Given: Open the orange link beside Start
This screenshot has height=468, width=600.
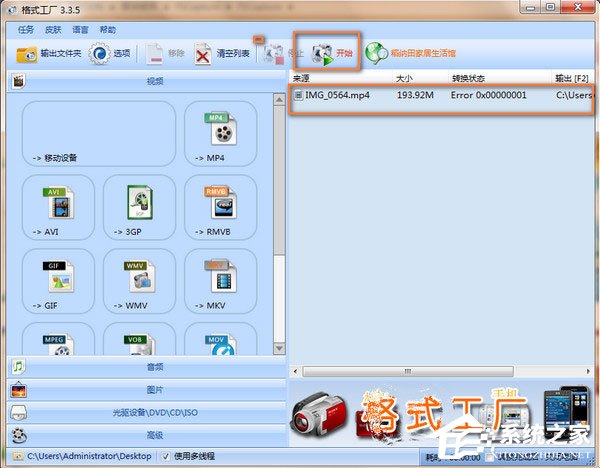Looking at the screenshot, I should (x=411, y=53).
